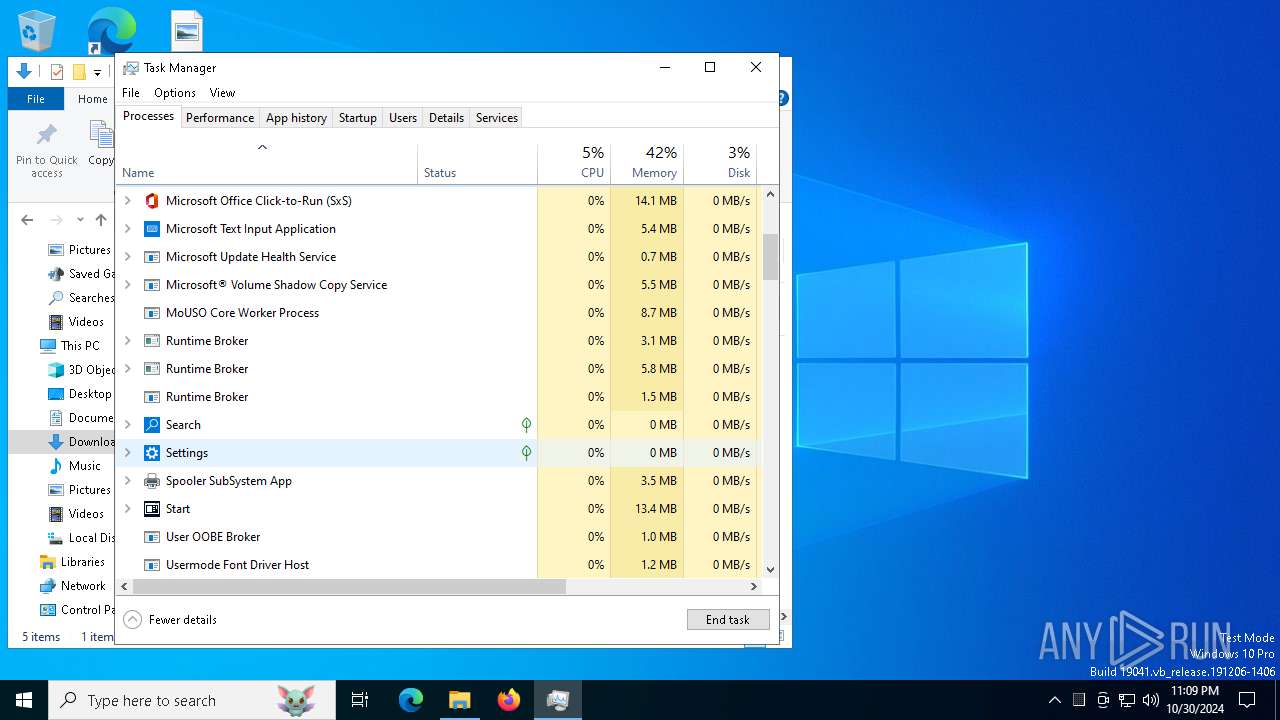Viewport: 1280px width, 720px height.
Task: Click the Volume Shadow Copy Service icon
Action: click(152, 285)
